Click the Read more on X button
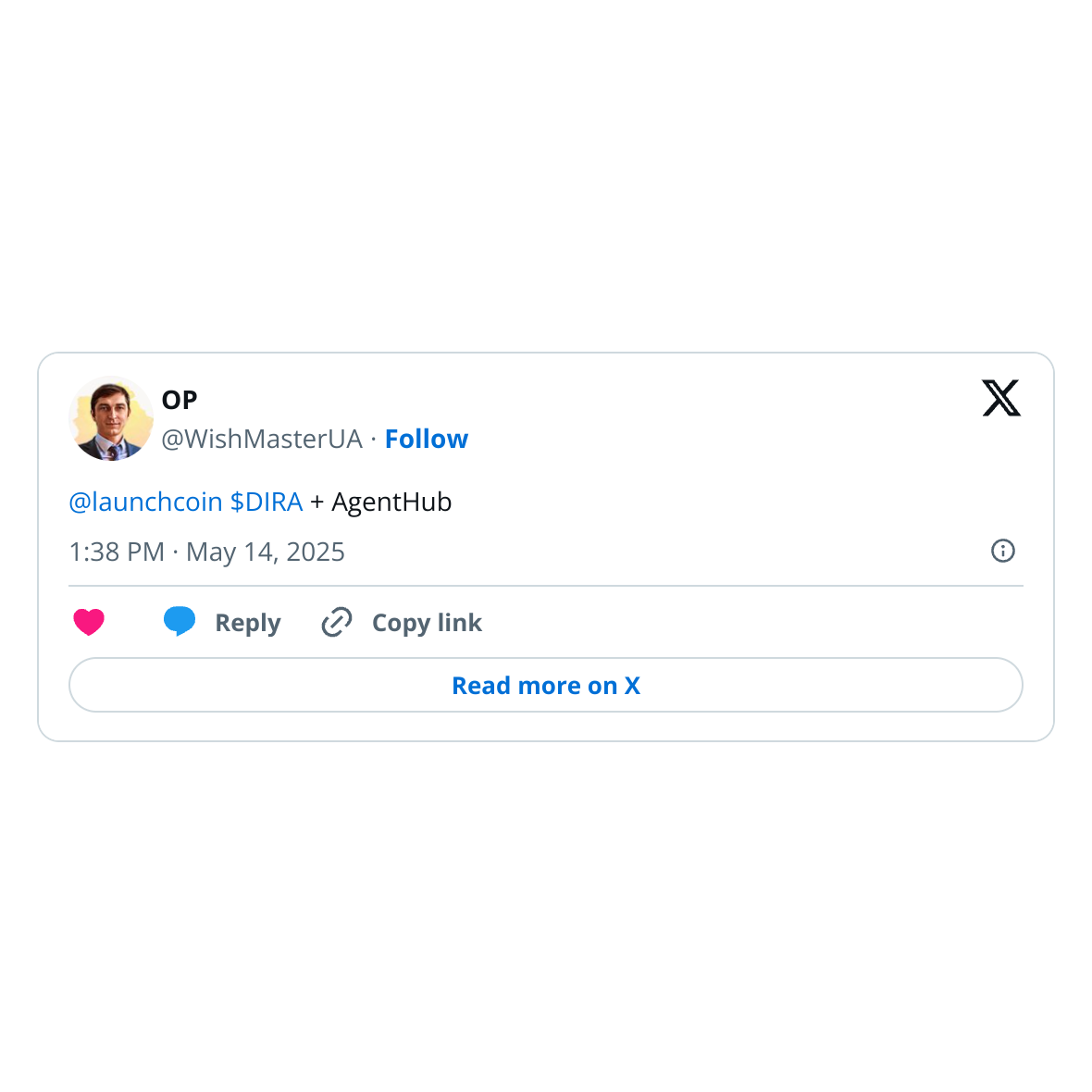Viewport: 1092px width, 1092px height. coord(546,685)
